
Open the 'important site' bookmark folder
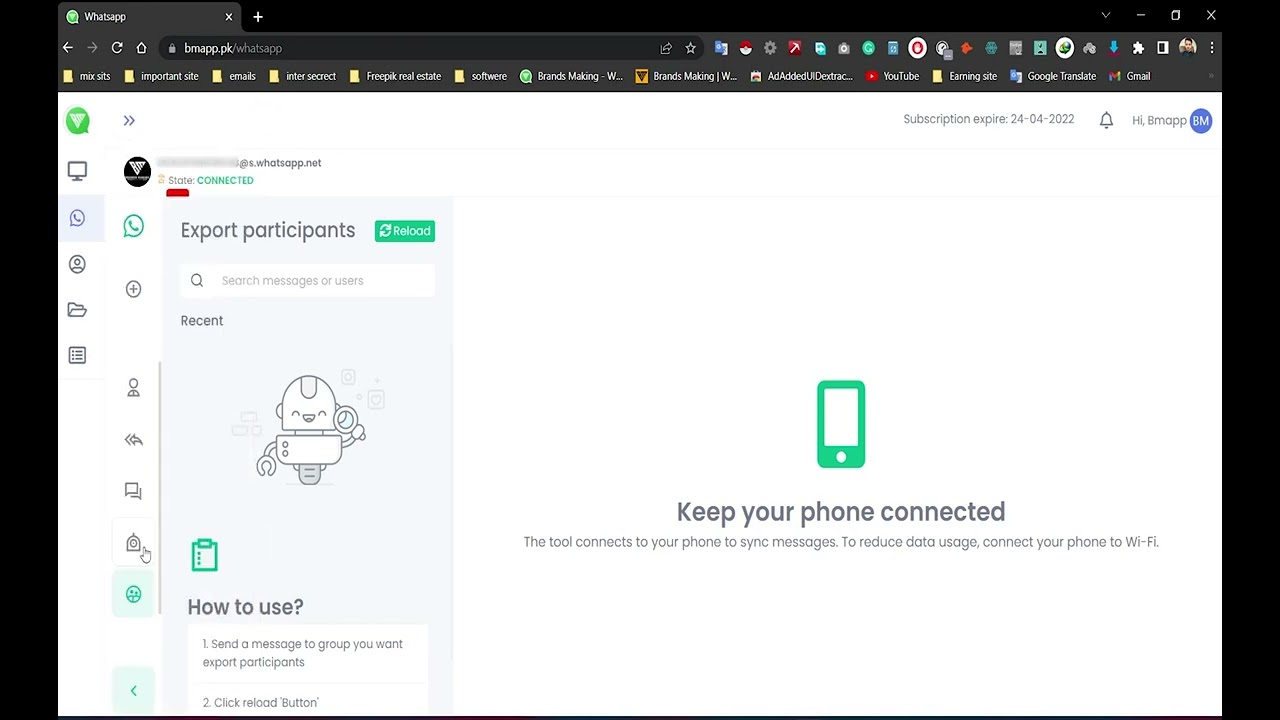tap(162, 76)
